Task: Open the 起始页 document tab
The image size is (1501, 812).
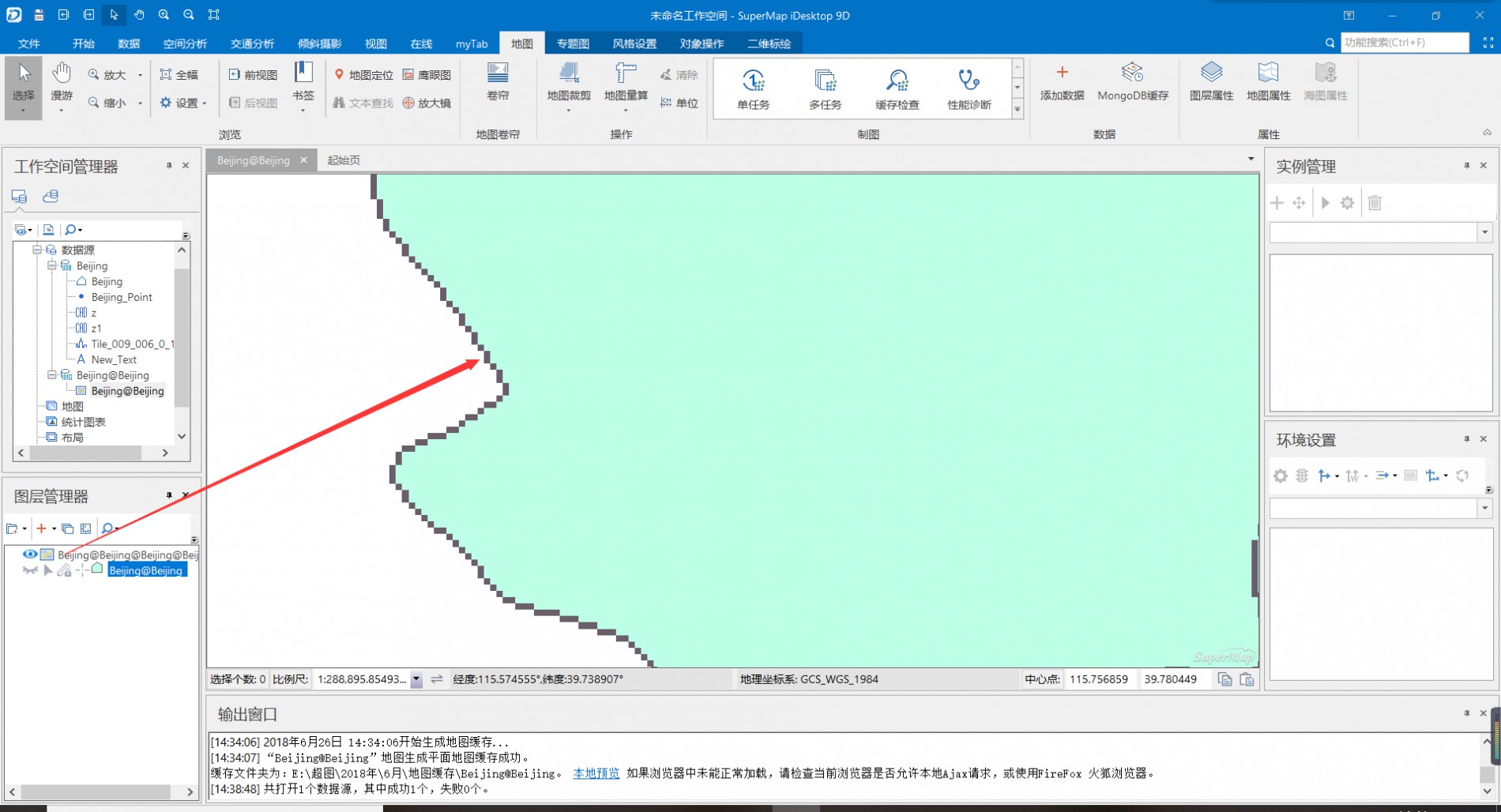Action: 344,160
